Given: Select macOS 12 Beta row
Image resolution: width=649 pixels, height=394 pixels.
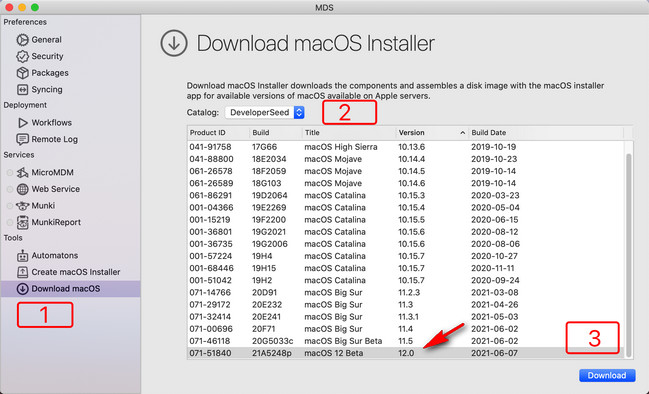Looking at the screenshot, I should click(406, 353).
